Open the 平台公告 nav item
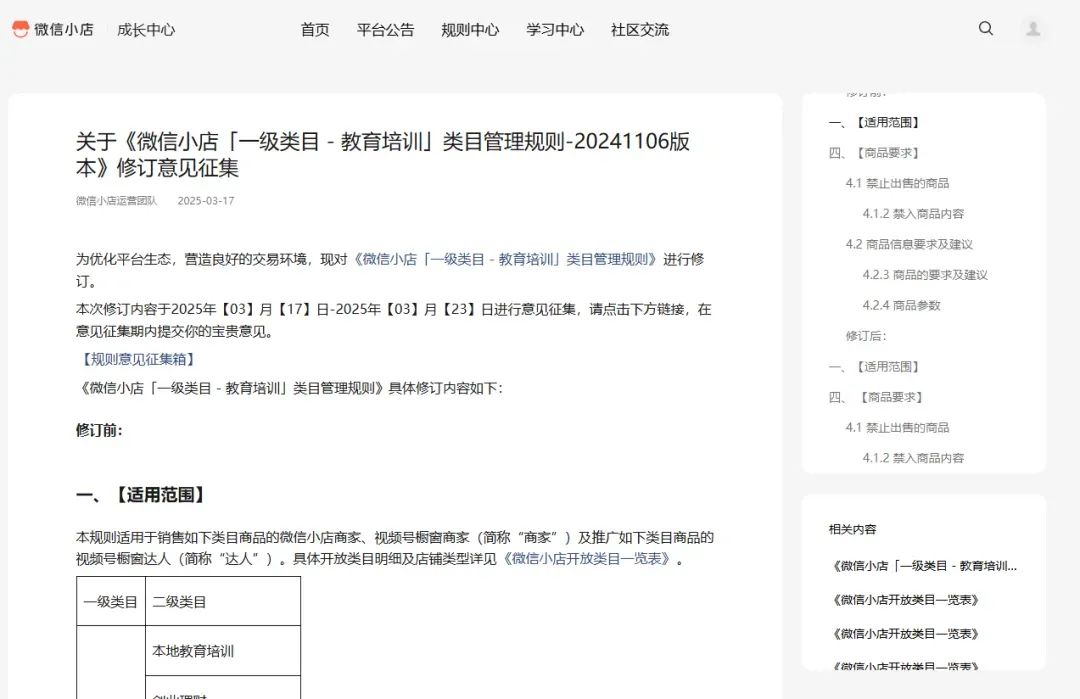1080x699 pixels. (386, 30)
